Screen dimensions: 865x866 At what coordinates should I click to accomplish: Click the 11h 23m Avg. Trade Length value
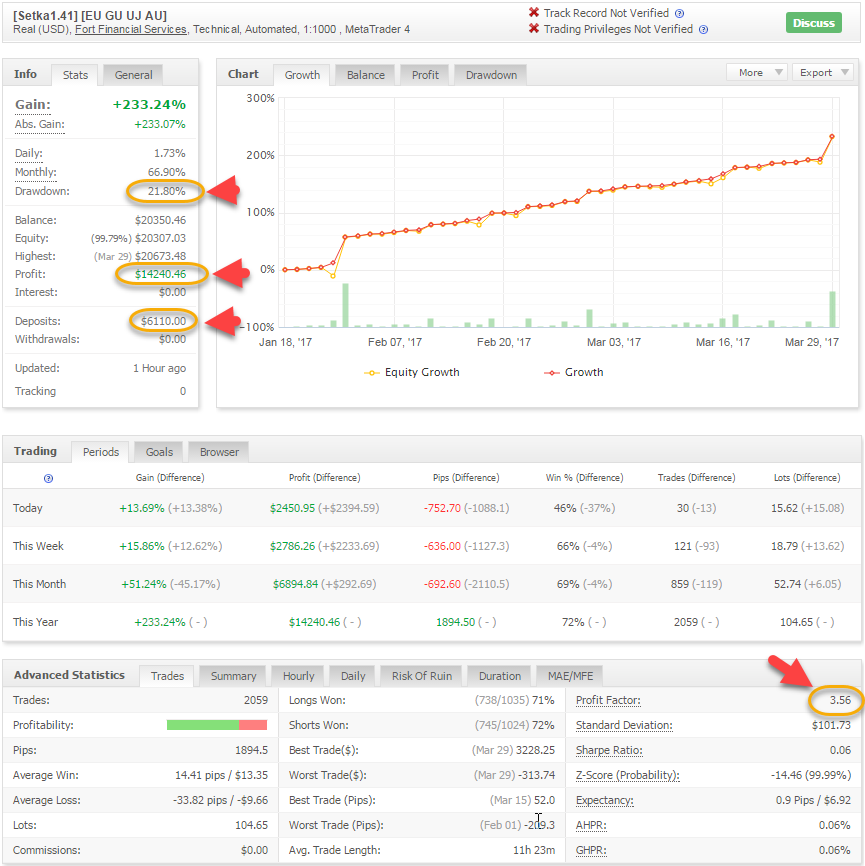click(x=534, y=850)
